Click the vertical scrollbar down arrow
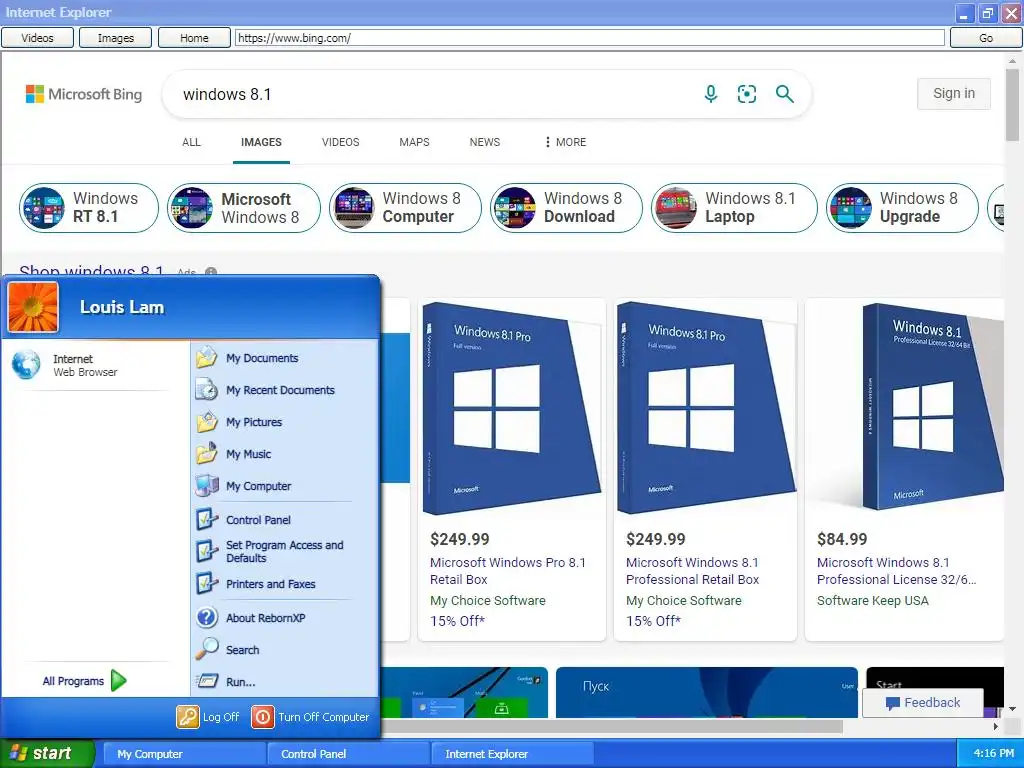Screen dimensions: 1024x768 point(1012,709)
